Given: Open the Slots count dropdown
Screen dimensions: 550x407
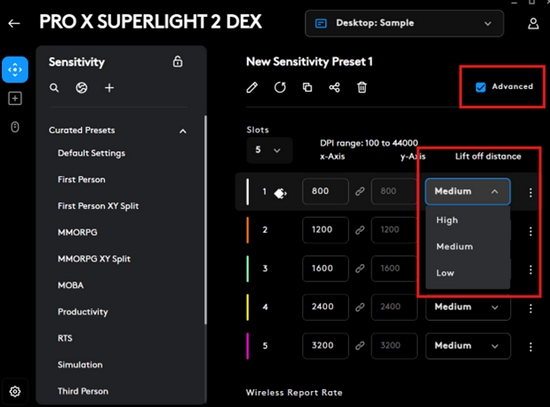Looking at the screenshot, I should click(269, 150).
